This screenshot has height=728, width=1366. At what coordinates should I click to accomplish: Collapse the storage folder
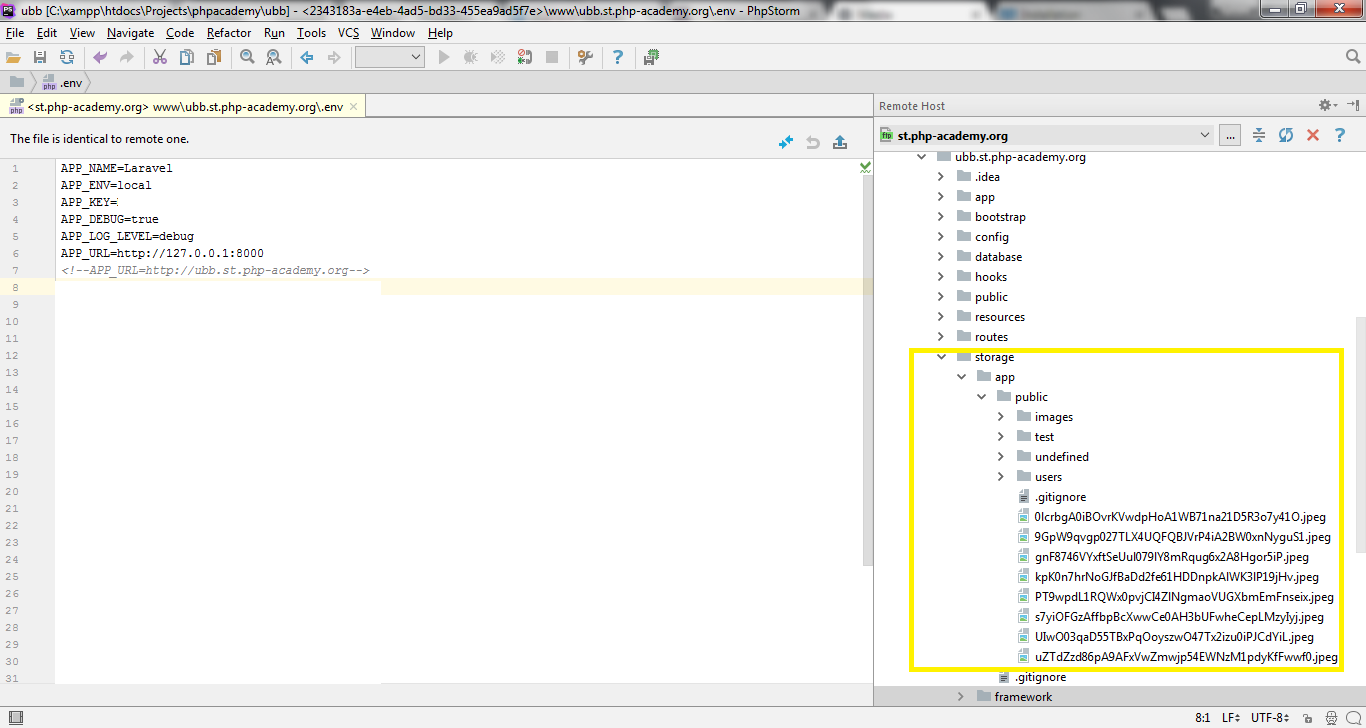point(940,357)
